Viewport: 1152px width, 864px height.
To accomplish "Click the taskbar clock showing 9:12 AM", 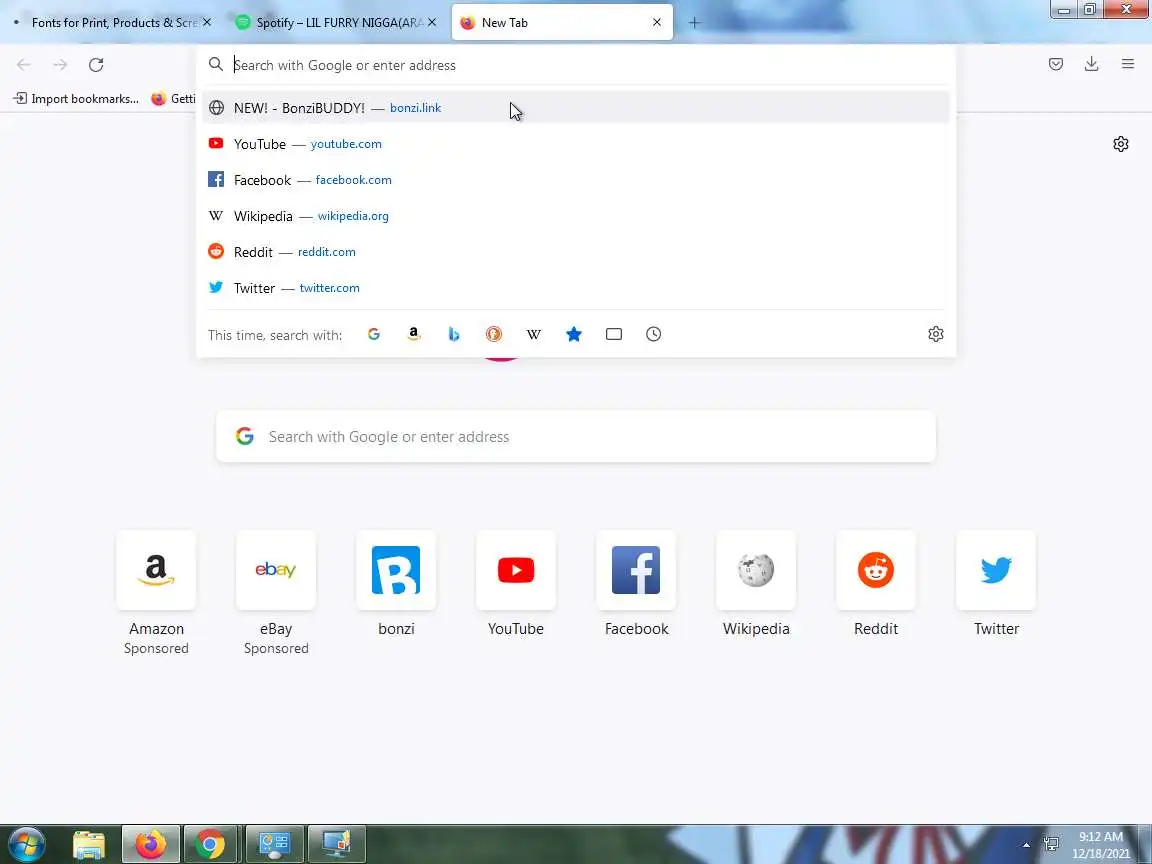I will (x=1101, y=845).
